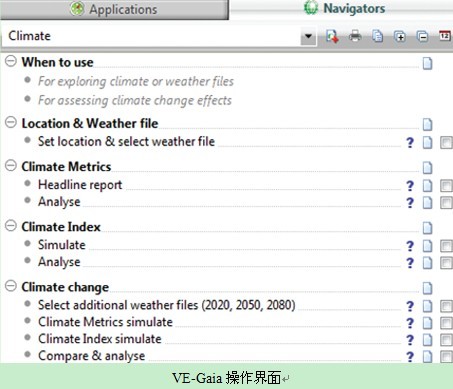Tick checkbox for Climate Metrics simulate
The width and height of the screenshot is (453, 389).
pos(446,323)
